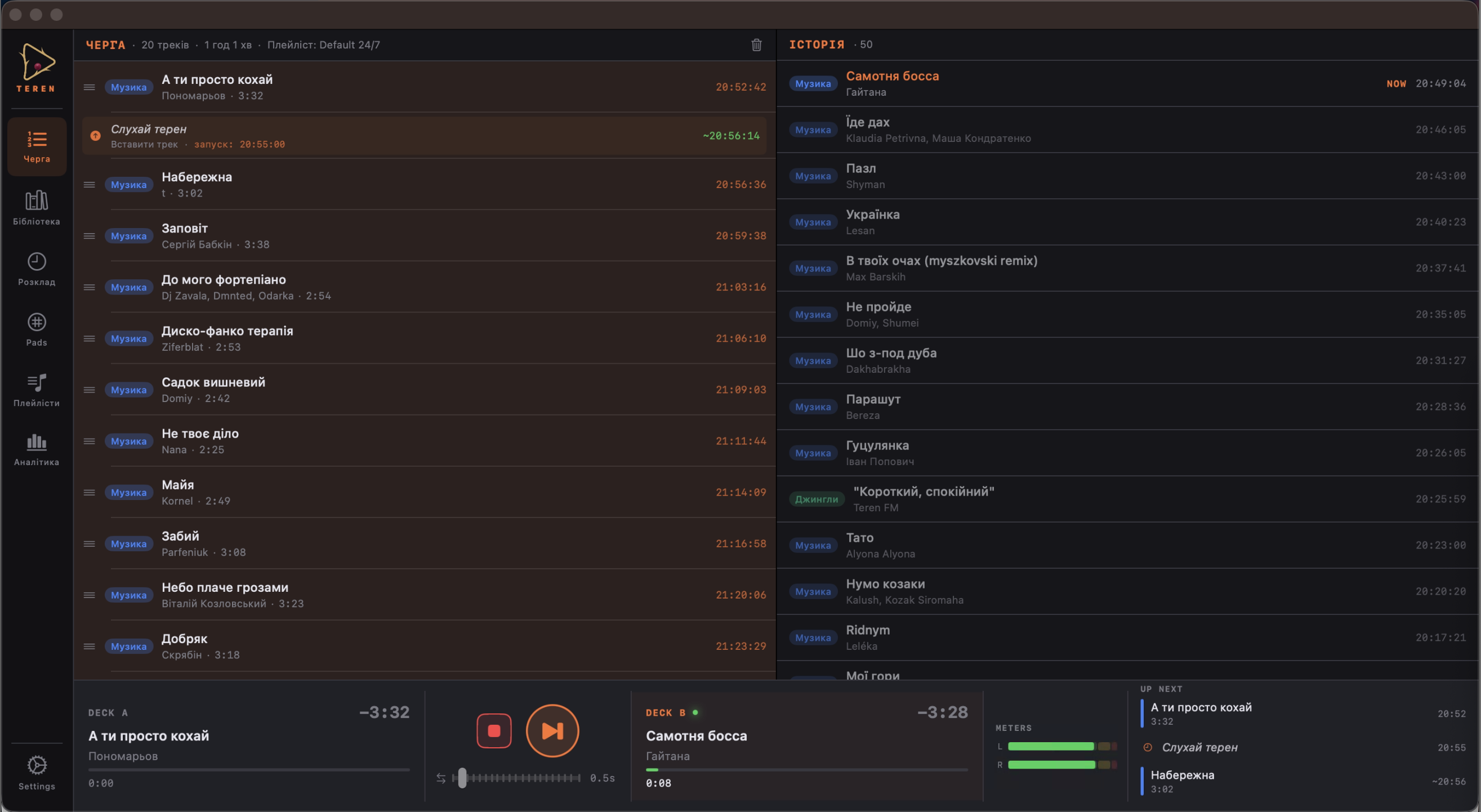
Task: Click 'Набережна' in the Up Next panel
Action: pyautogui.click(x=1304, y=781)
